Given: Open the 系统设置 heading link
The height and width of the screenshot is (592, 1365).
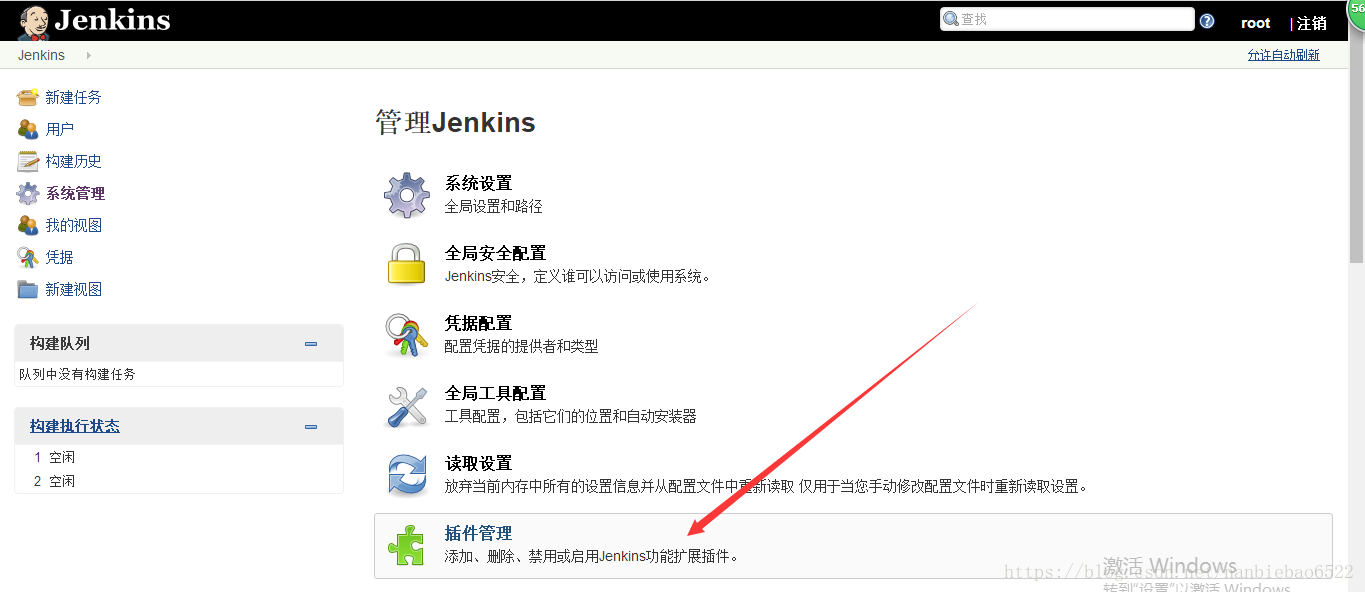Looking at the screenshot, I should coord(478,183).
